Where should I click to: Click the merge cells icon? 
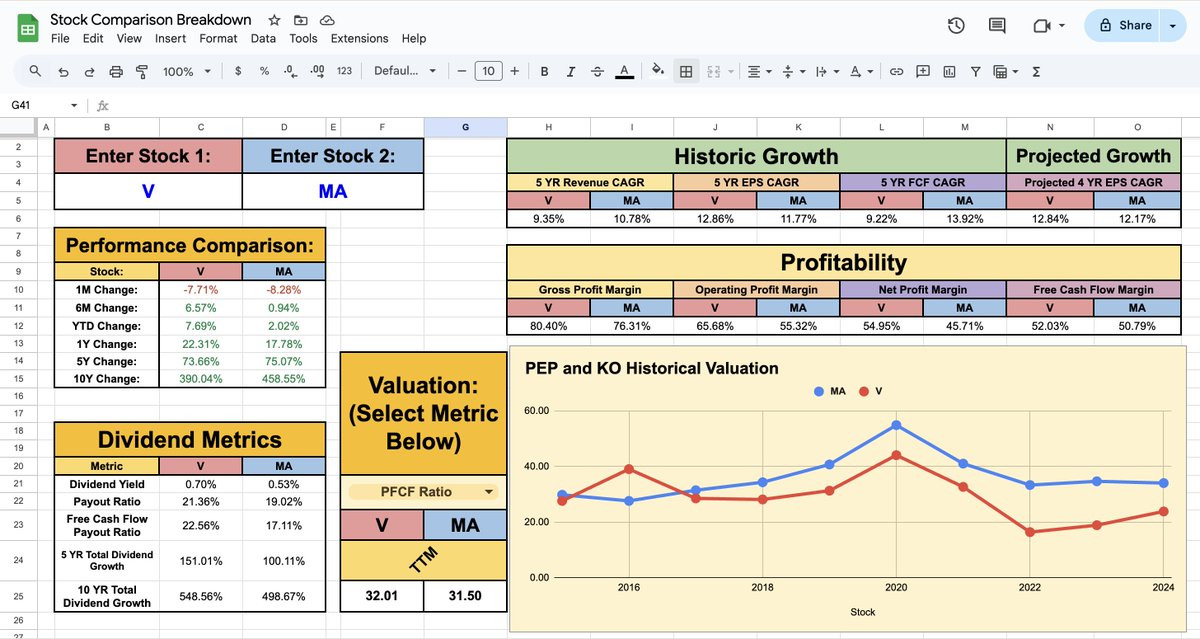tap(714, 71)
